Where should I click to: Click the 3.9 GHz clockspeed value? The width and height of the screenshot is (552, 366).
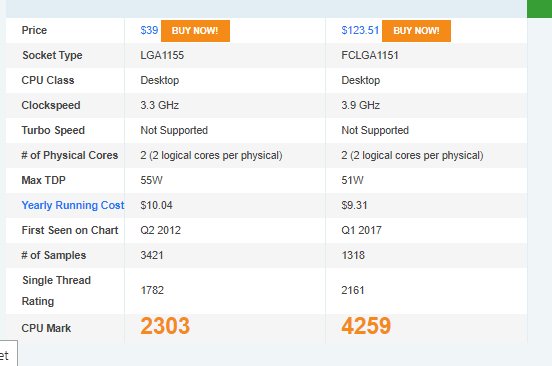coord(360,105)
